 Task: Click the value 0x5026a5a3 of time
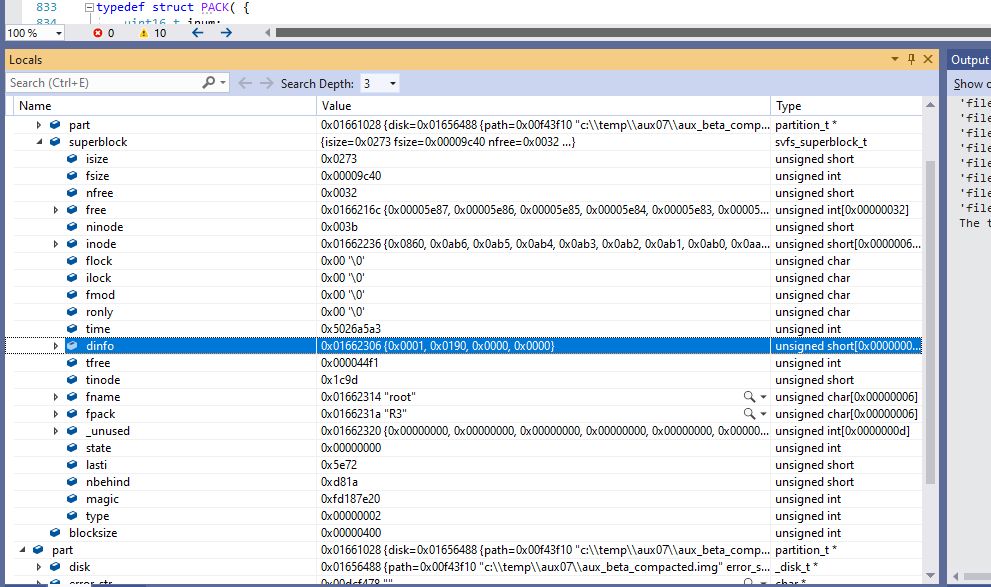pos(351,329)
